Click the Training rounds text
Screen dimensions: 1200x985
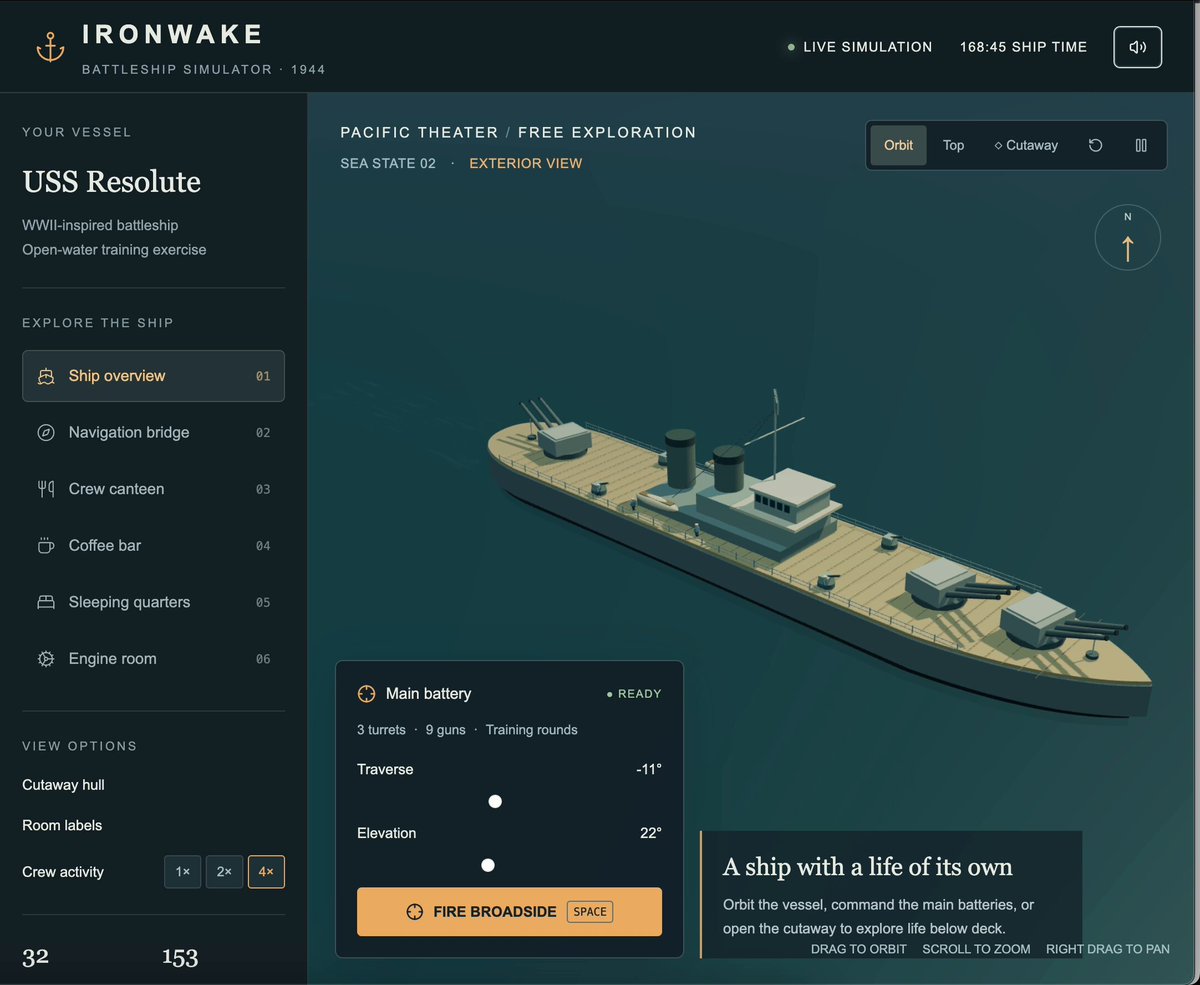tap(532, 730)
